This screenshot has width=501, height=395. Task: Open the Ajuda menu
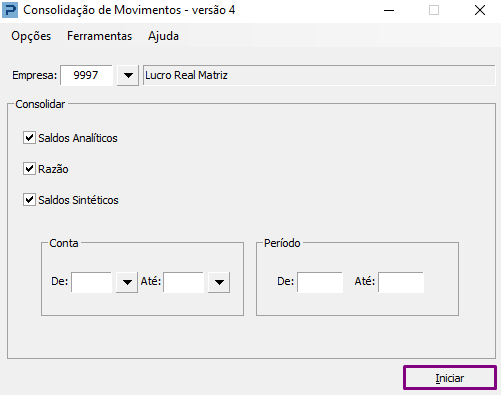pyautogui.click(x=163, y=36)
